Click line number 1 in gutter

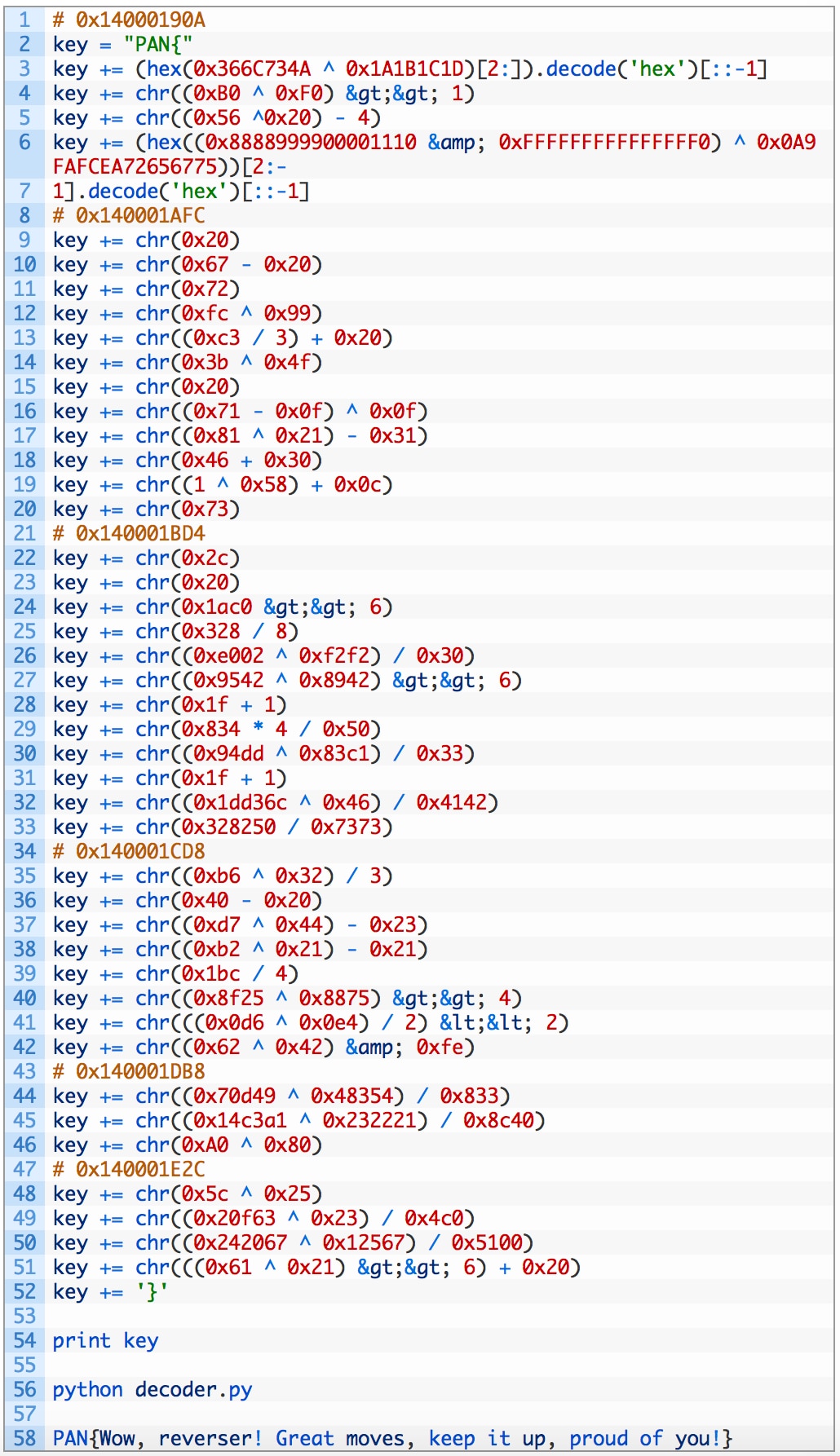click(24, 20)
